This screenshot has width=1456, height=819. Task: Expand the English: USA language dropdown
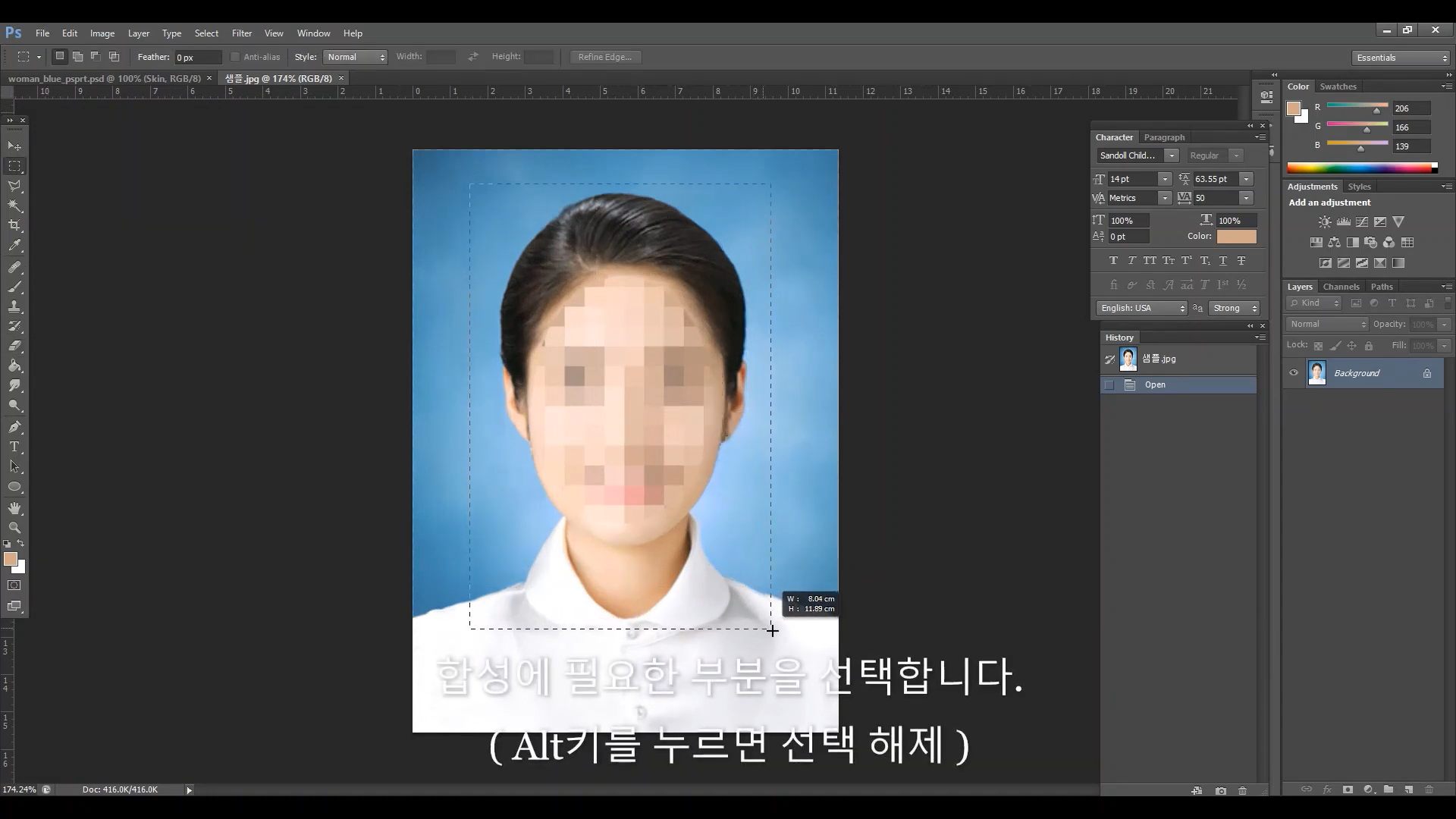(x=1141, y=308)
